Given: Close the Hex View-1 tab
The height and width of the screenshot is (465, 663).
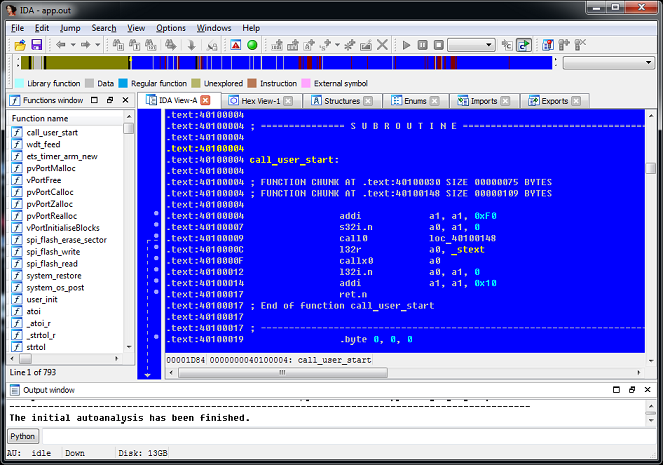Looking at the screenshot, I should pos(288,101).
